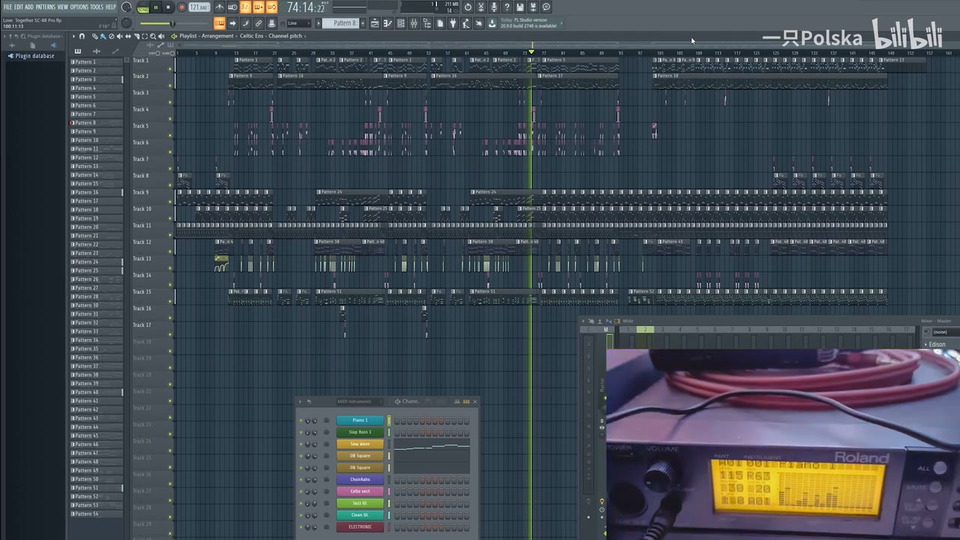Screen dimensions: 960x540
Task: Open the mixer view icon in toolbar
Action: coord(414,23)
